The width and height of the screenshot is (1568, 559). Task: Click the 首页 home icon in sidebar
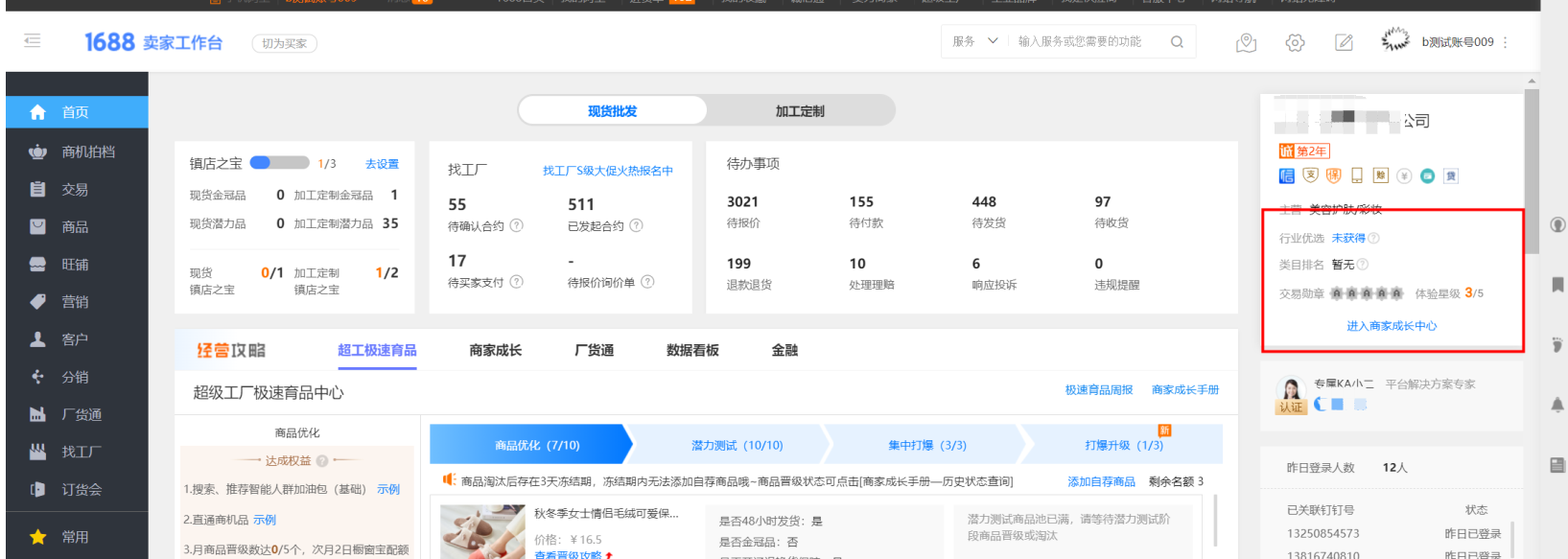37,112
